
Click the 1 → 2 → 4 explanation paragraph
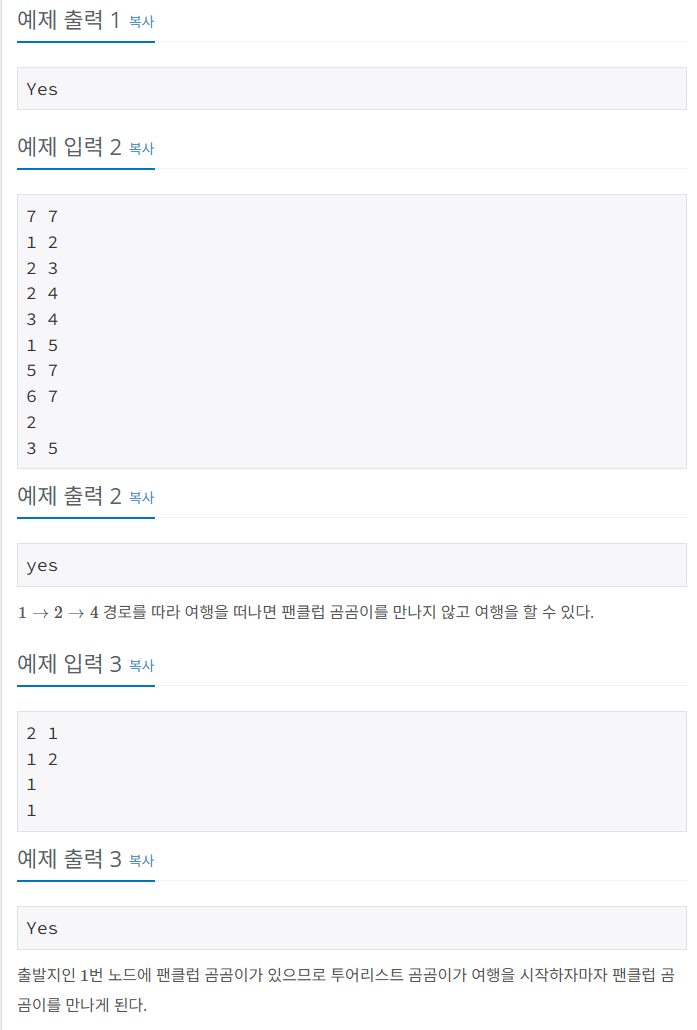coord(300,611)
